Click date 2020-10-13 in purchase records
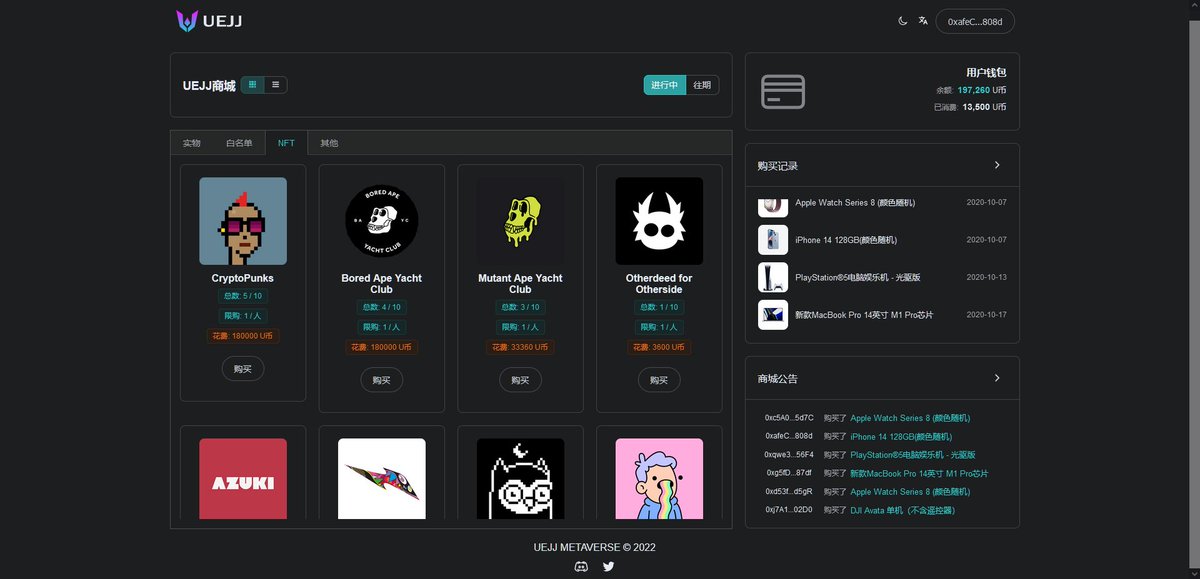This screenshot has width=1200, height=579. tap(986, 277)
